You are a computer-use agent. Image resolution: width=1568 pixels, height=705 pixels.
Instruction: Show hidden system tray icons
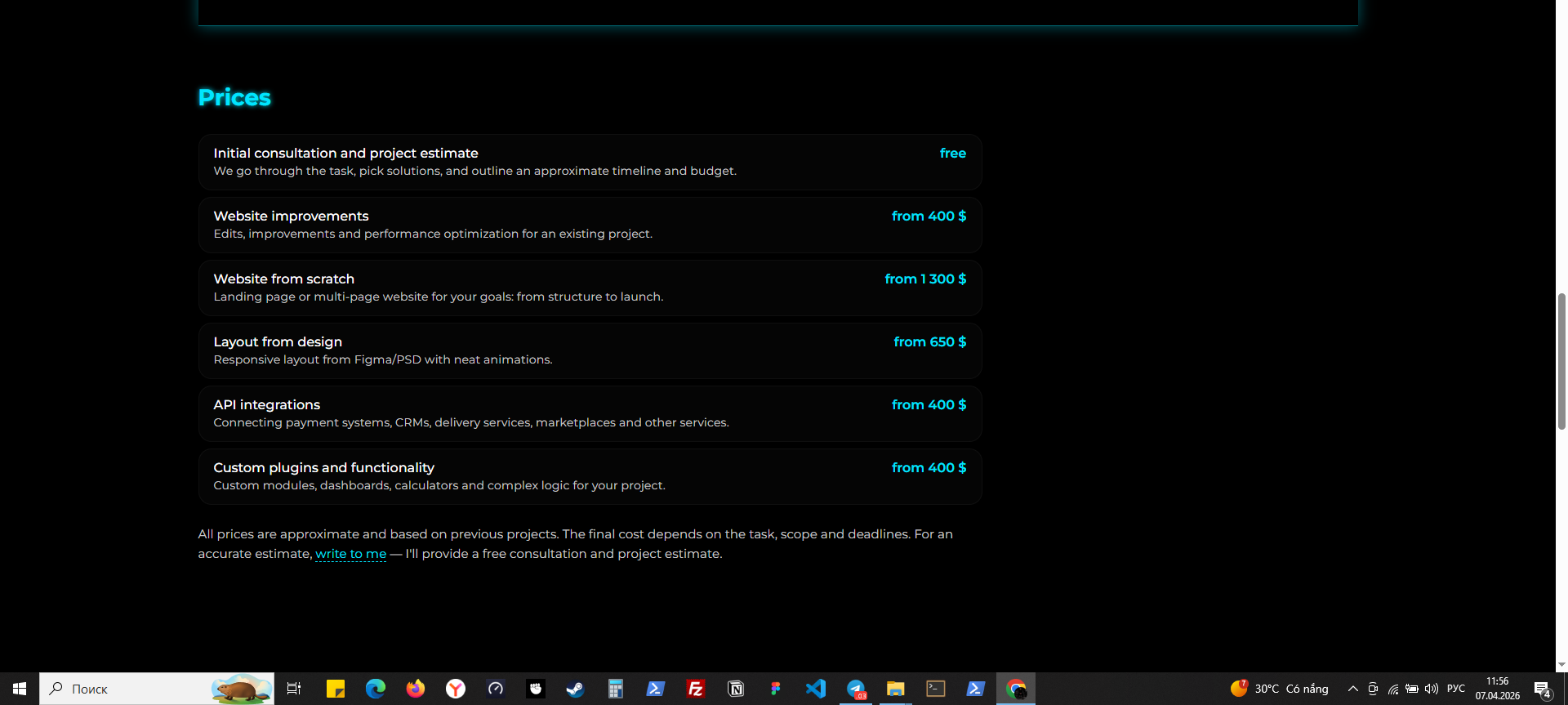(1353, 689)
